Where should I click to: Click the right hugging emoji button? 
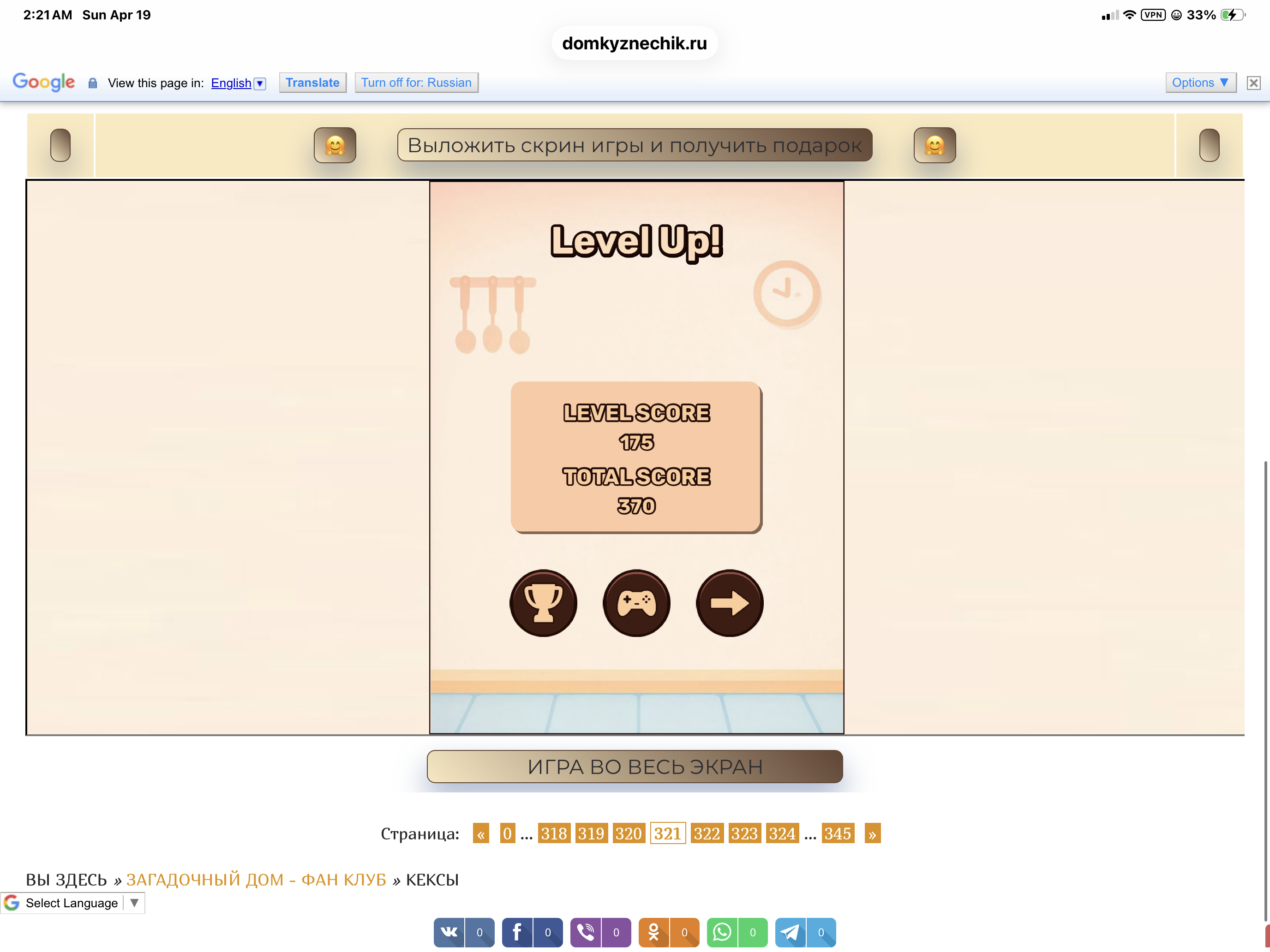coord(934,145)
